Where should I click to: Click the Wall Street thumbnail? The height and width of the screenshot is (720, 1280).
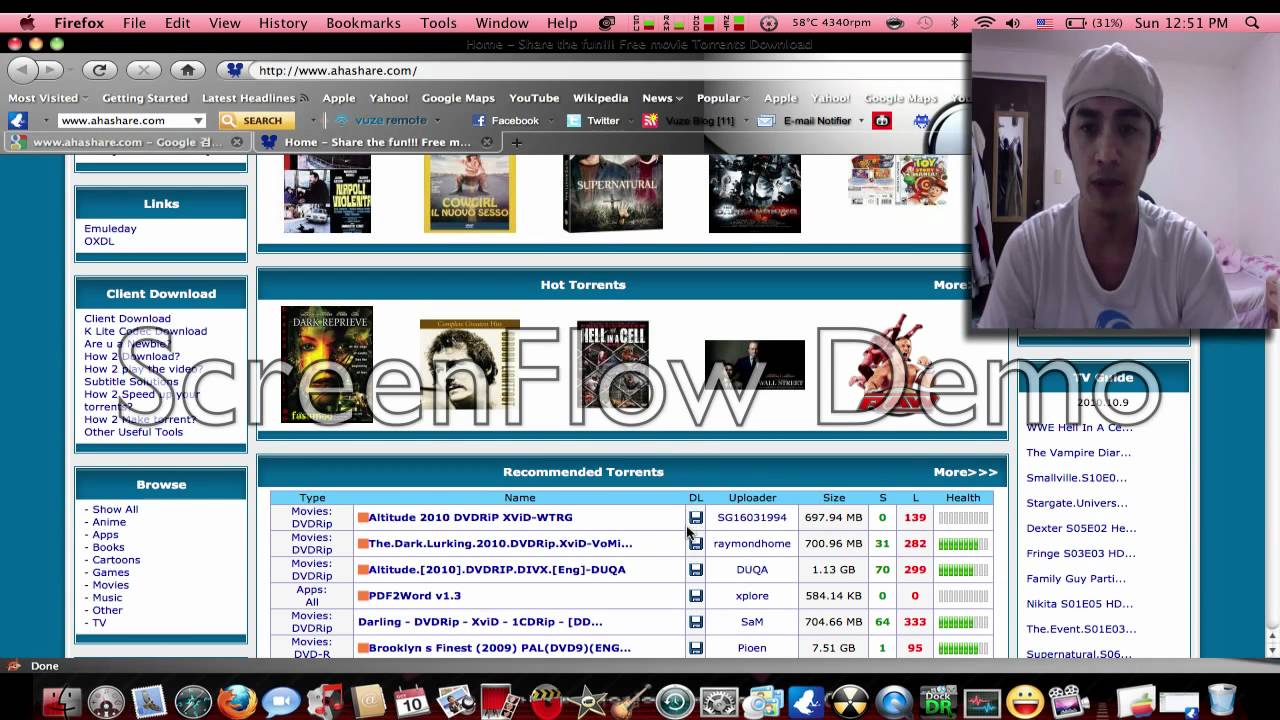pos(755,365)
